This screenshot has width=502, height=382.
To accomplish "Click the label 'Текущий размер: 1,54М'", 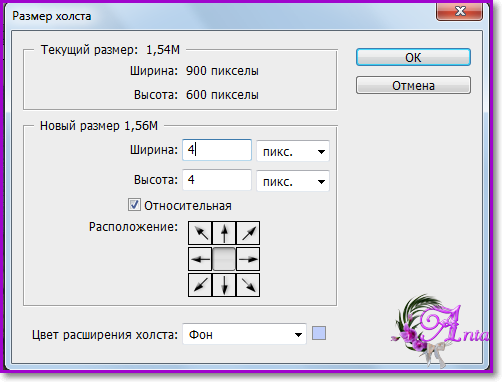I will (x=110, y=50).
